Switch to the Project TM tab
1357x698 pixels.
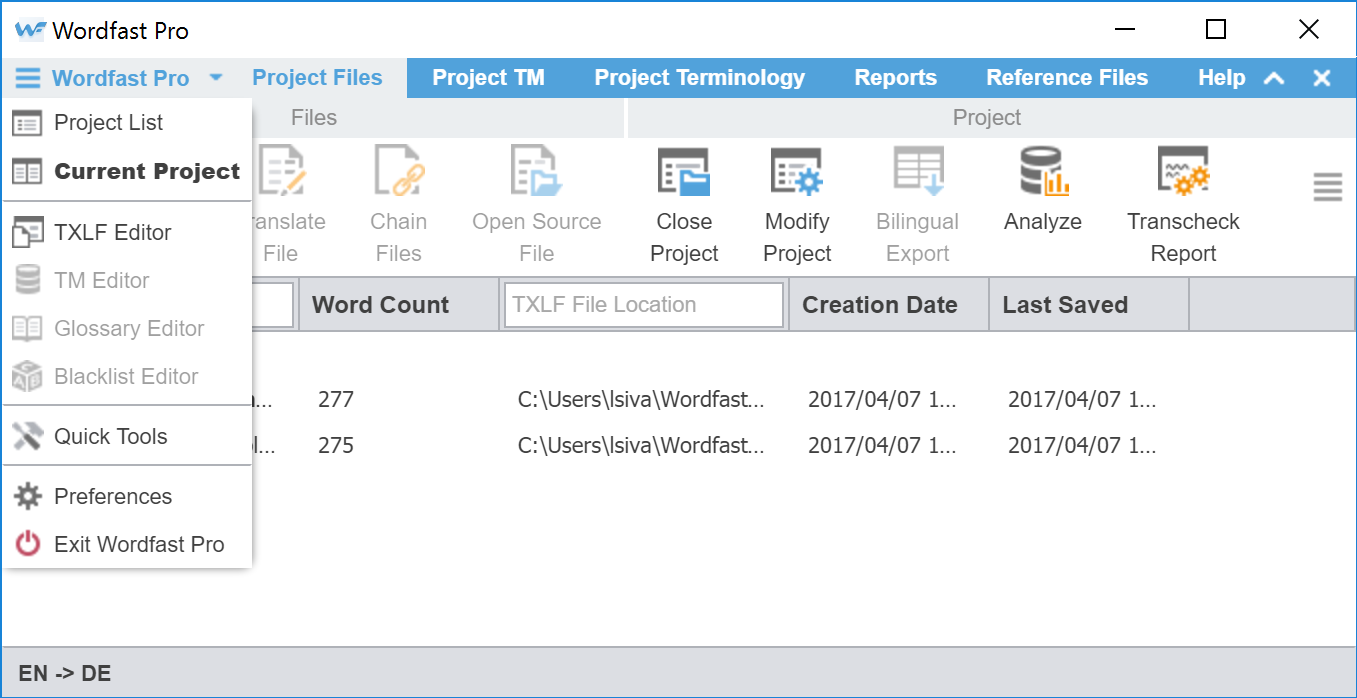point(488,78)
